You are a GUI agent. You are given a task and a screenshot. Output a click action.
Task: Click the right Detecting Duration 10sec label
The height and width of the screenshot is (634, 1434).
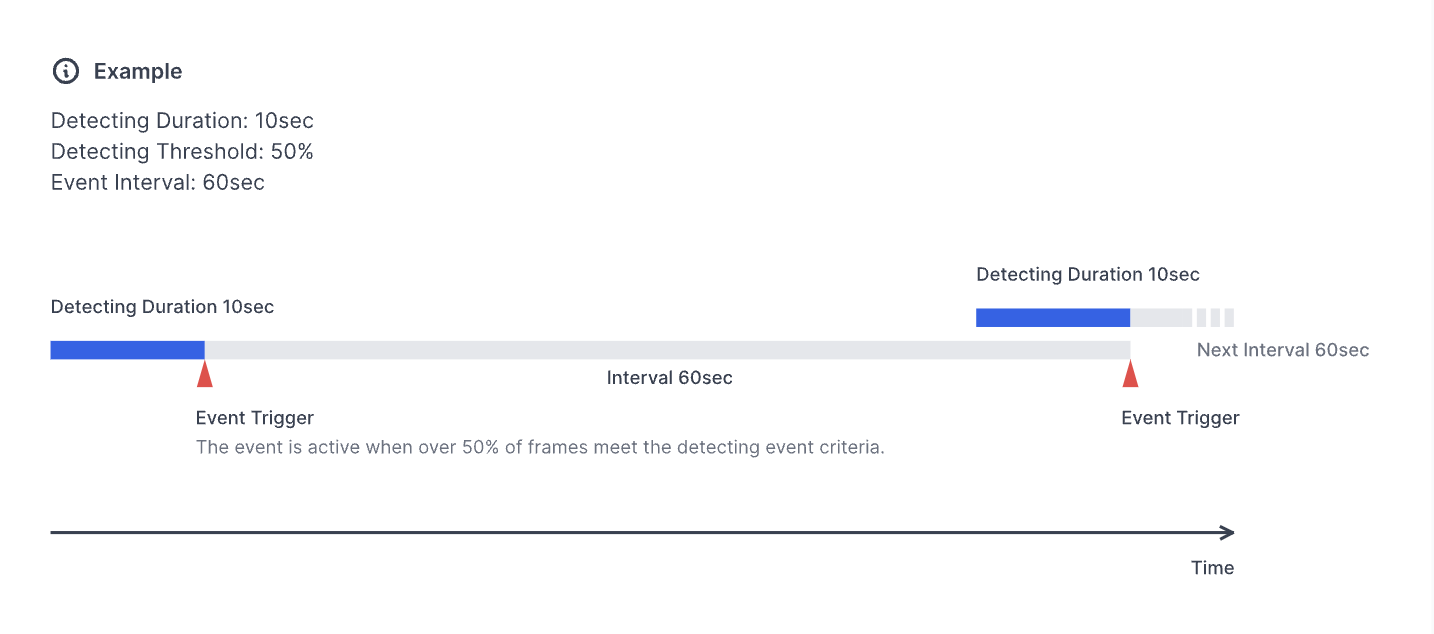coord(1088,275)
